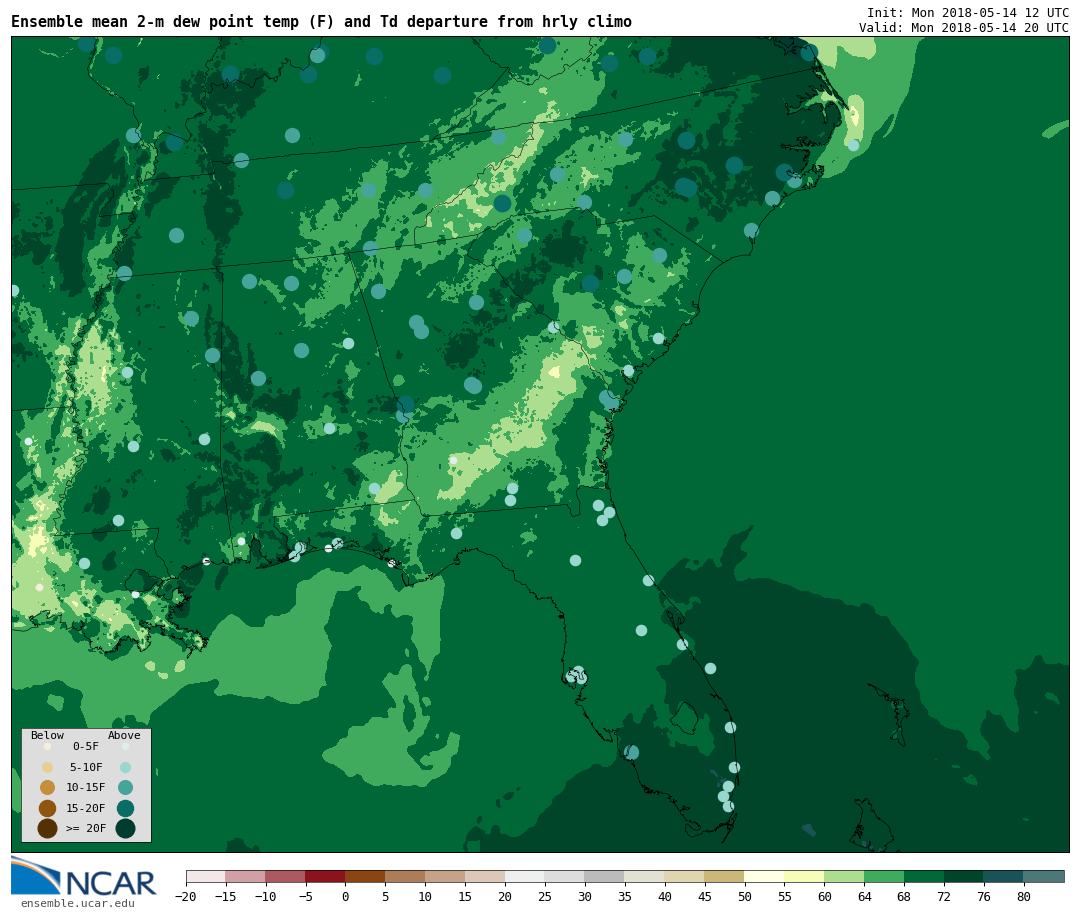Select the Below 10-15F tan legend circle

point(47,787)
